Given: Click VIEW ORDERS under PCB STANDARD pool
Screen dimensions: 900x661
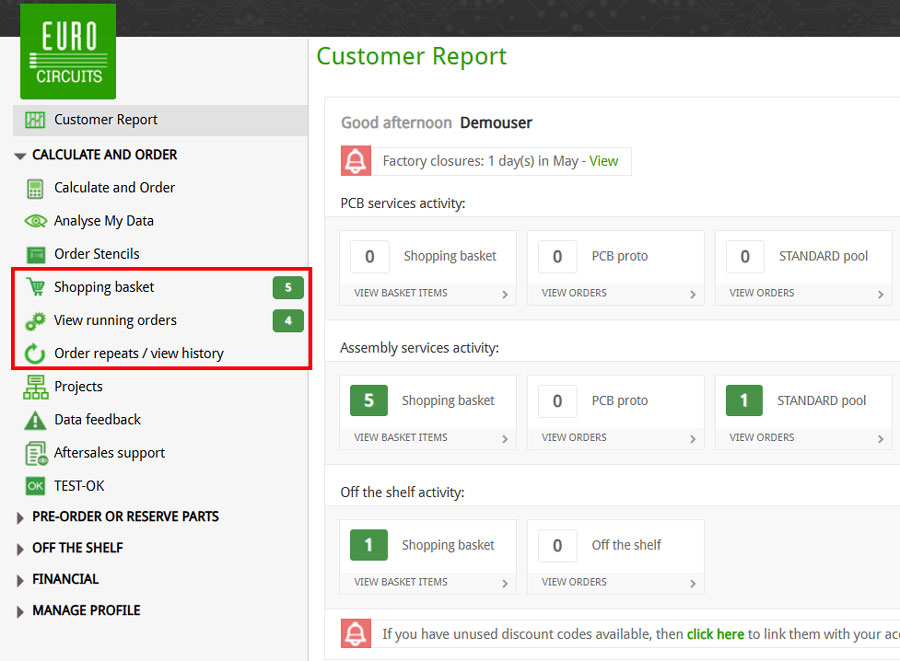Looking at the screenshot, I should pyautogui.click(x=762, y=293).
